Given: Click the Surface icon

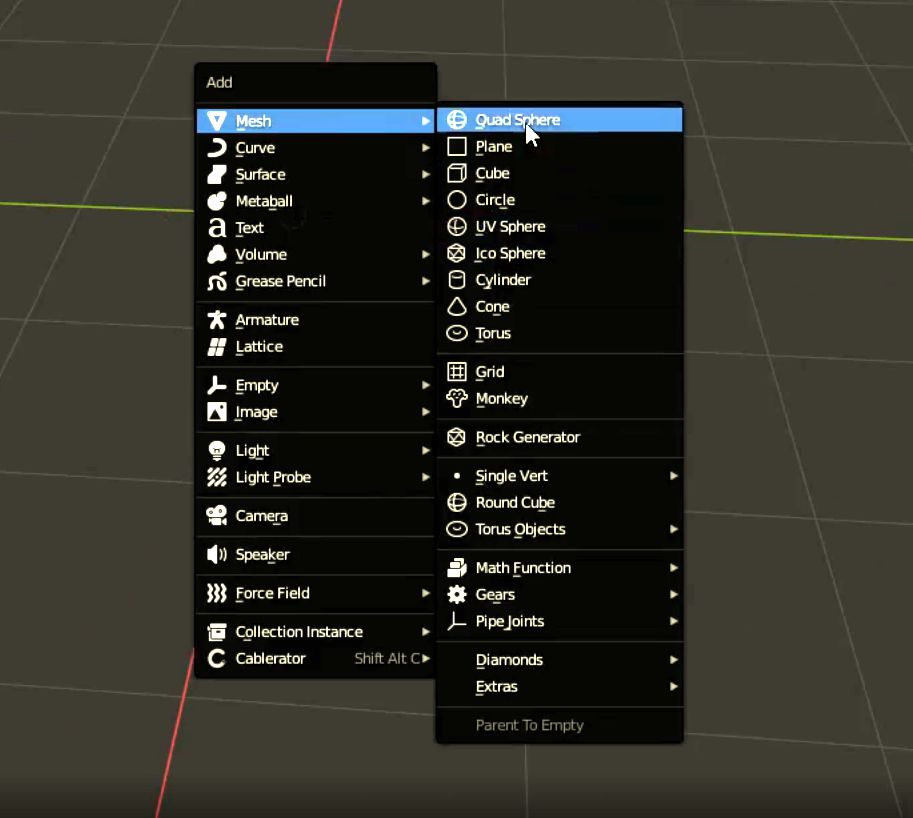Looking at the screenshot, I should coord(217,174).
